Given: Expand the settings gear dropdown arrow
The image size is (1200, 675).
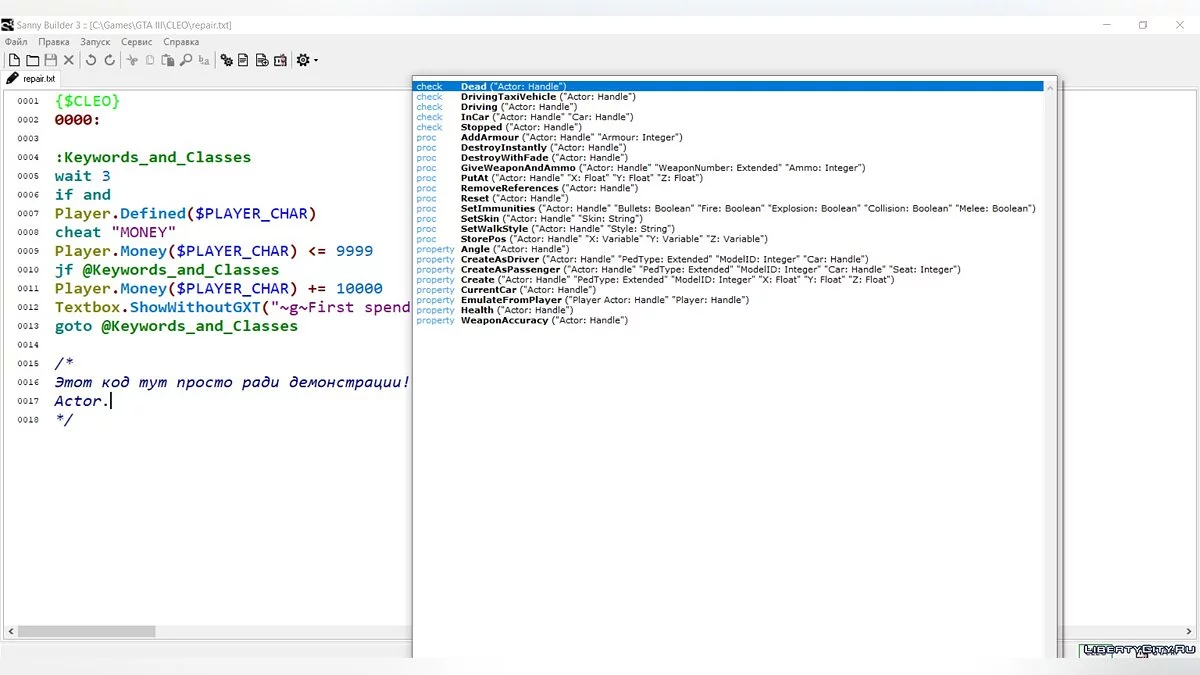Looking at the screenshot, I should pos(316,61).
